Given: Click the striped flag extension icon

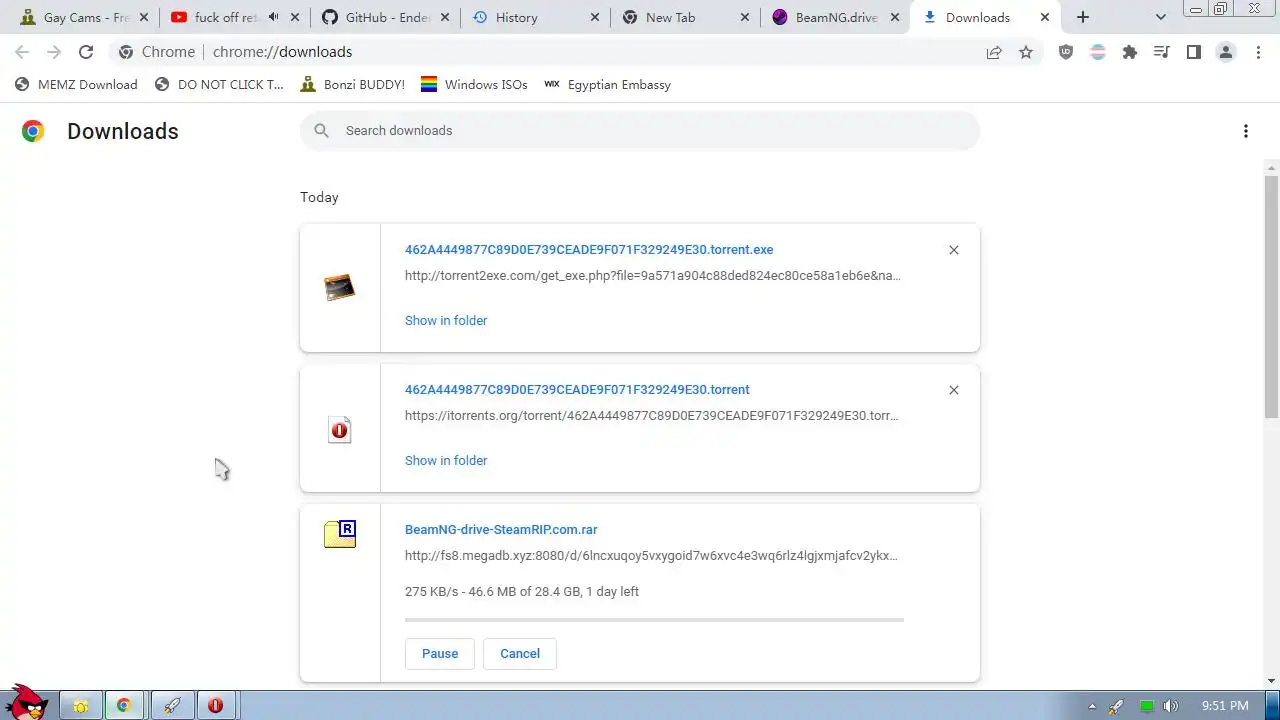Looking at the screenshot, I should tap(1098, 52).
